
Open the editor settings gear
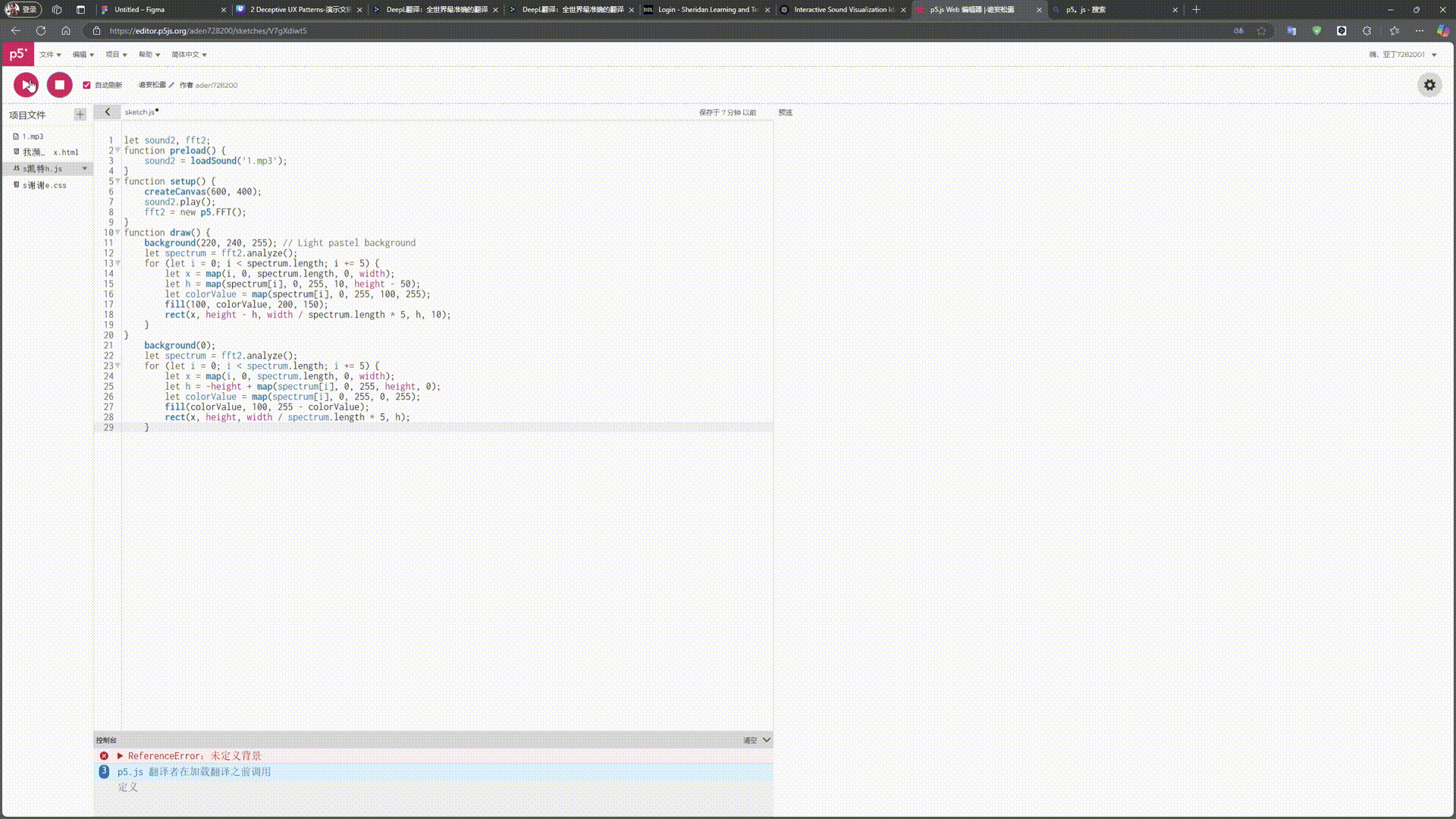(1429, 85)
